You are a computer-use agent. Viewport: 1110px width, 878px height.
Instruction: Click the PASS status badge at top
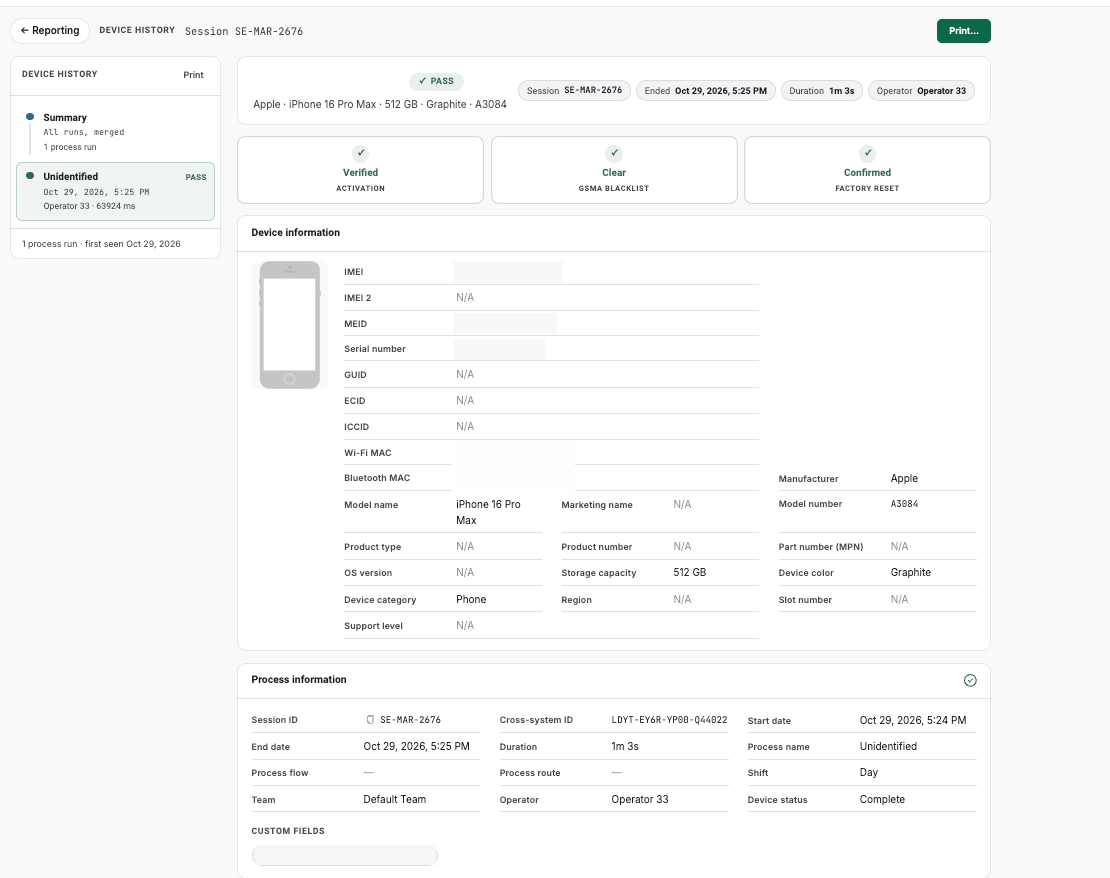click(436, 81)
